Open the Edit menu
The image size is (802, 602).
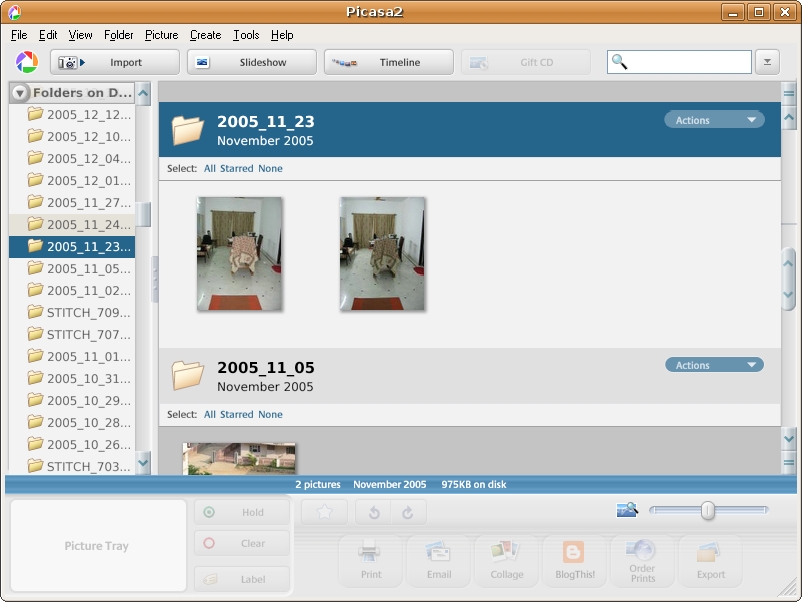coord(48,35)
